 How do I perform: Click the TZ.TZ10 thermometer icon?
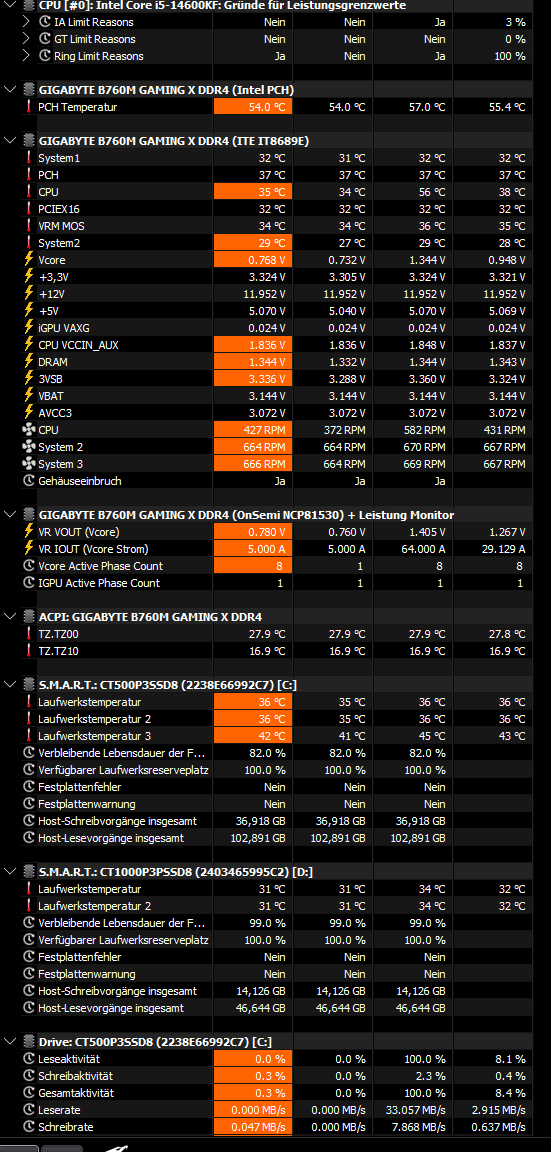click(x=29, y=650)
